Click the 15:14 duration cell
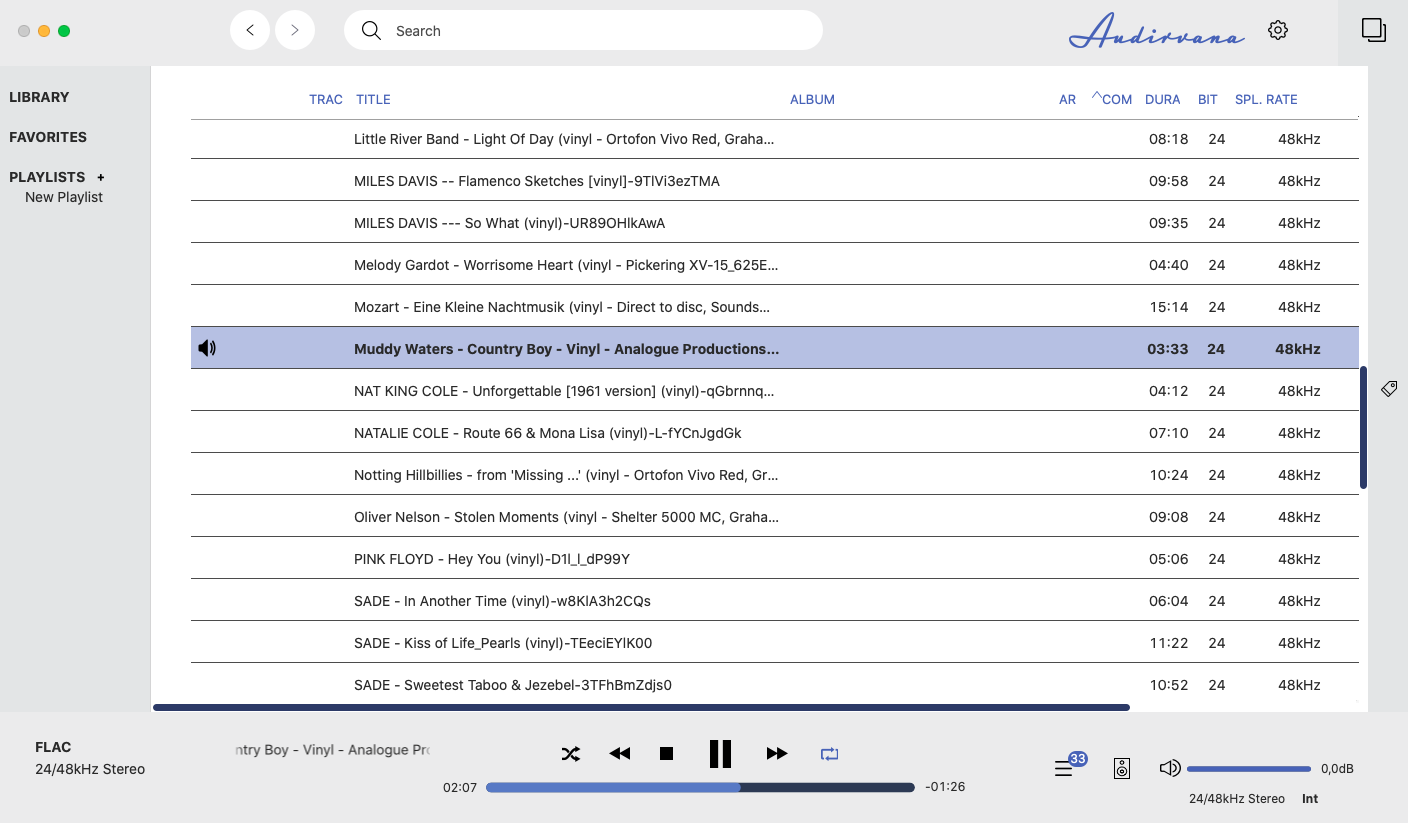This screenshot has height=823, width=1408. point(1169,307)
